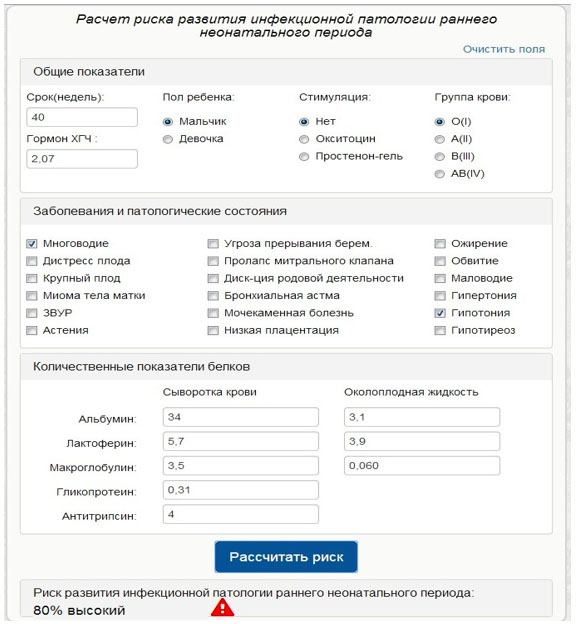The image size is (577, 624).
Task: Select the Девочка radio button
Action: point(168,139)
